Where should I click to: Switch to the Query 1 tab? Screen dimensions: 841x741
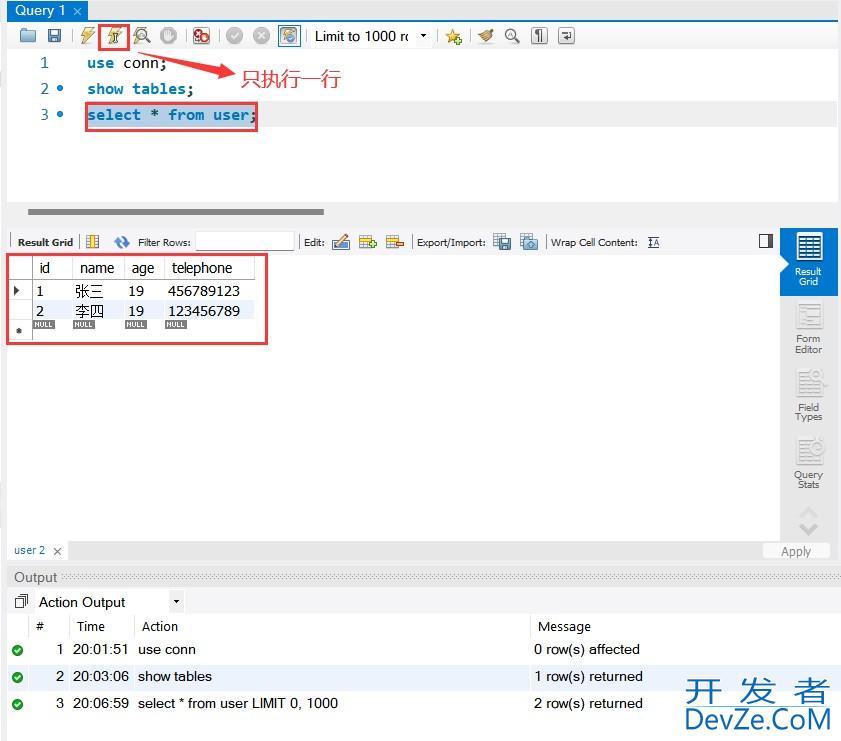coord(40,10)
